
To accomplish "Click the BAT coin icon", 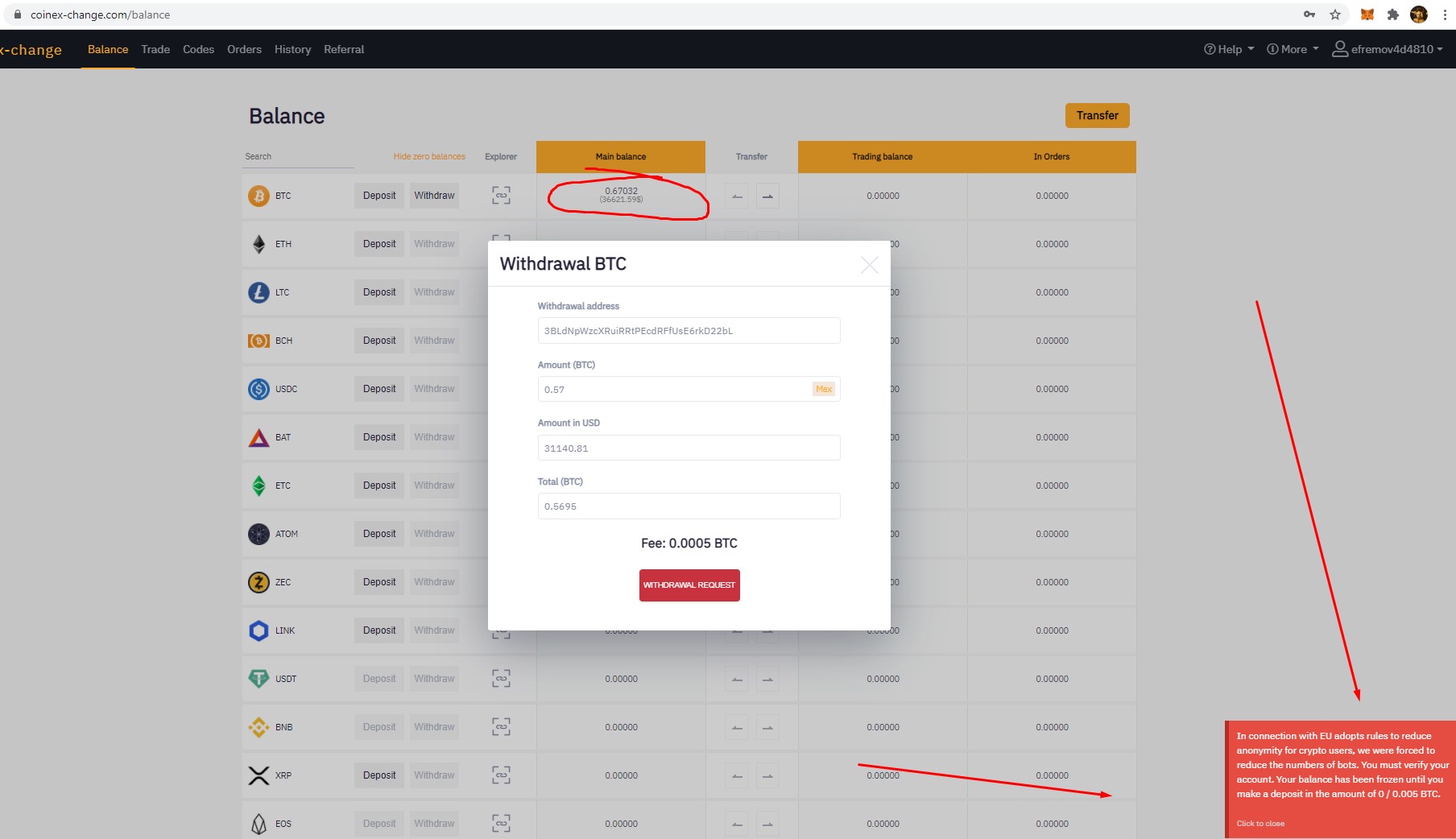I will coord(259,437).
